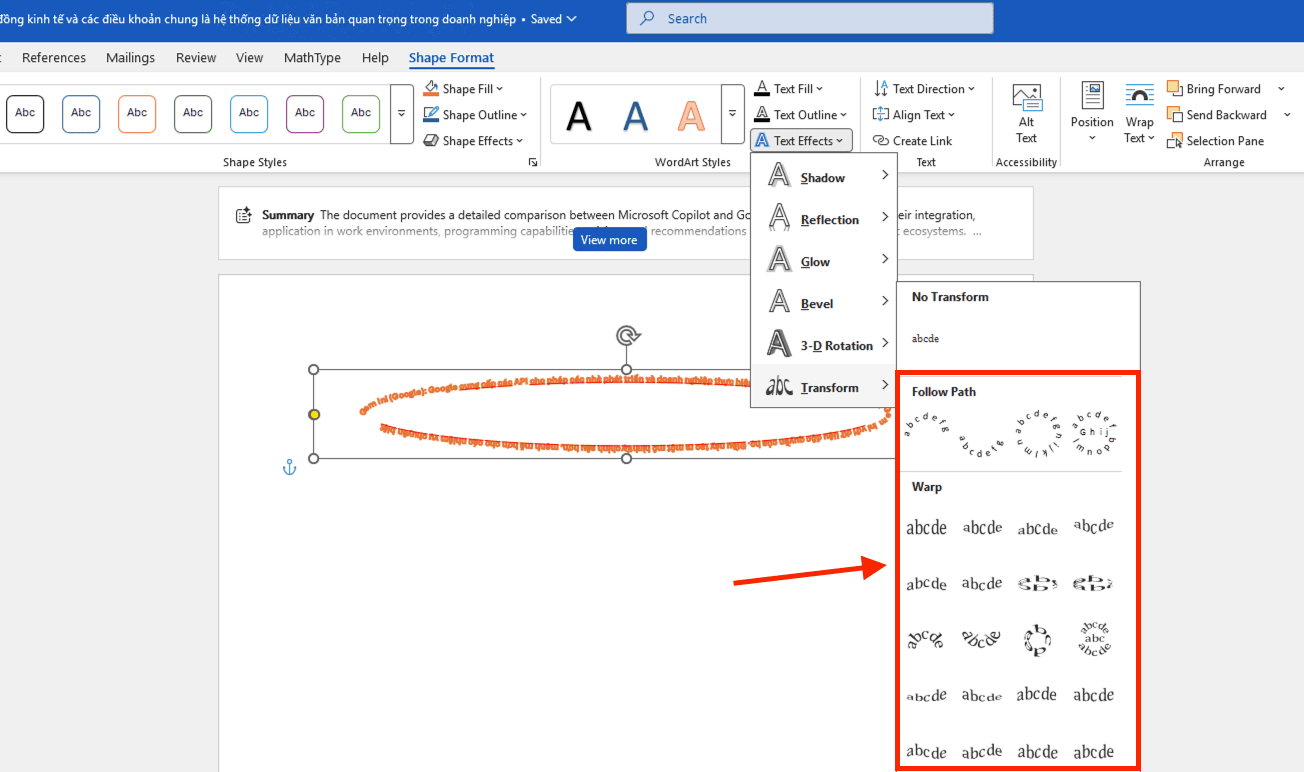The width and height of the screenshot is (1304, 772).
Task: Open the Text Direction dropdown
Action: tap(919, 89)
